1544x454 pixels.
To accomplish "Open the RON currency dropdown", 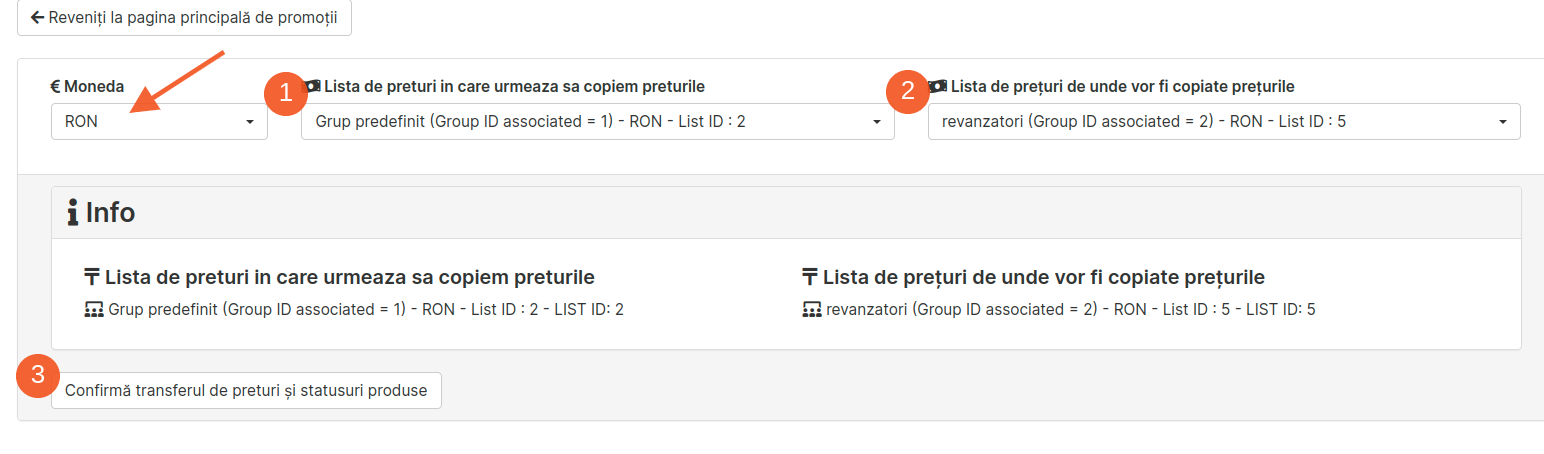I will (159, 121).
